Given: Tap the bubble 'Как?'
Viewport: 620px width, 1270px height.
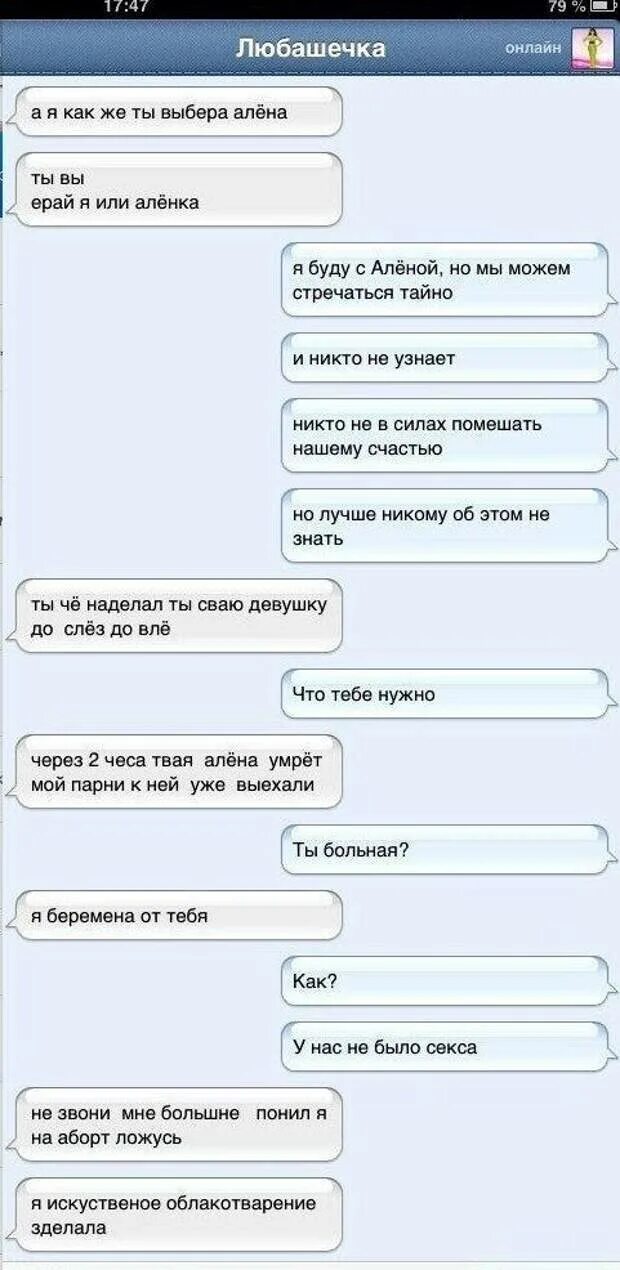Looking at the screenshot, I should point(445,982).
